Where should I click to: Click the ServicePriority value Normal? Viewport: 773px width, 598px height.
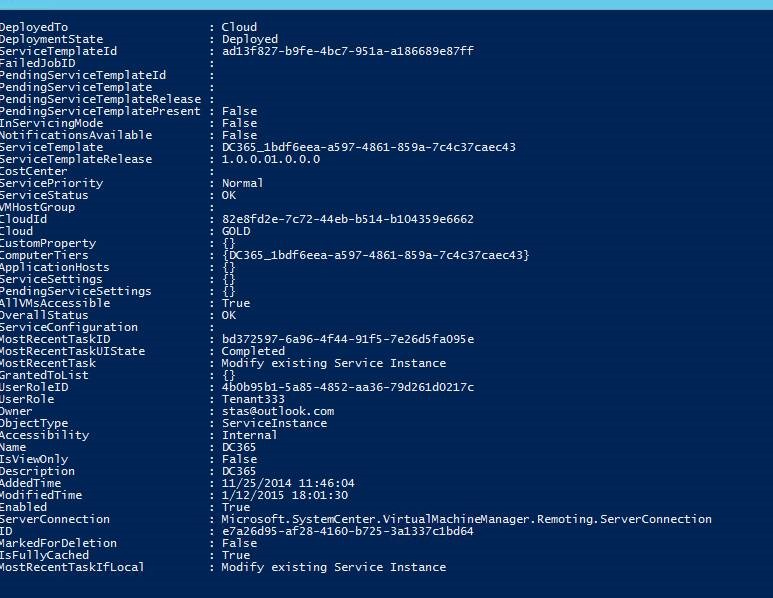pyautogui.click(x=242, y=183)
